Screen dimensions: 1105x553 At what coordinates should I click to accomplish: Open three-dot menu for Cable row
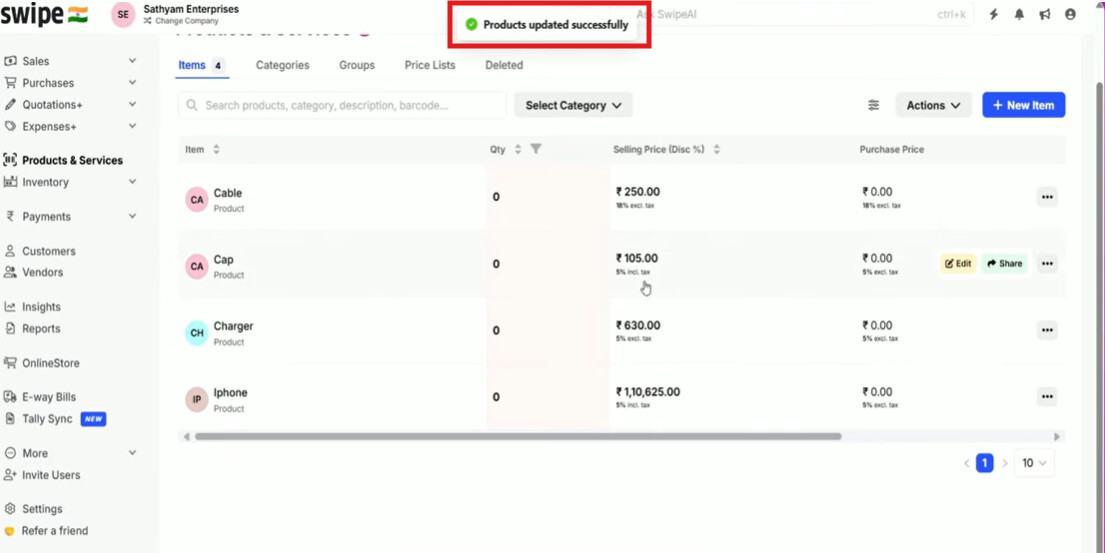[x=1047, y=197]
